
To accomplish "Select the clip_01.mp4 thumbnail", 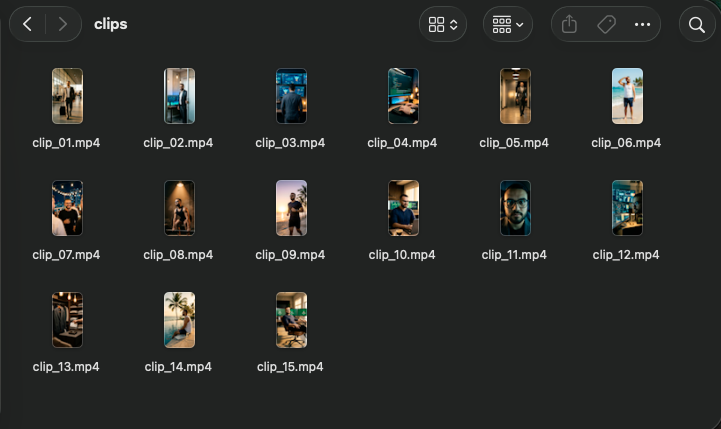I will pyautogui.click(x=67, y=96).
